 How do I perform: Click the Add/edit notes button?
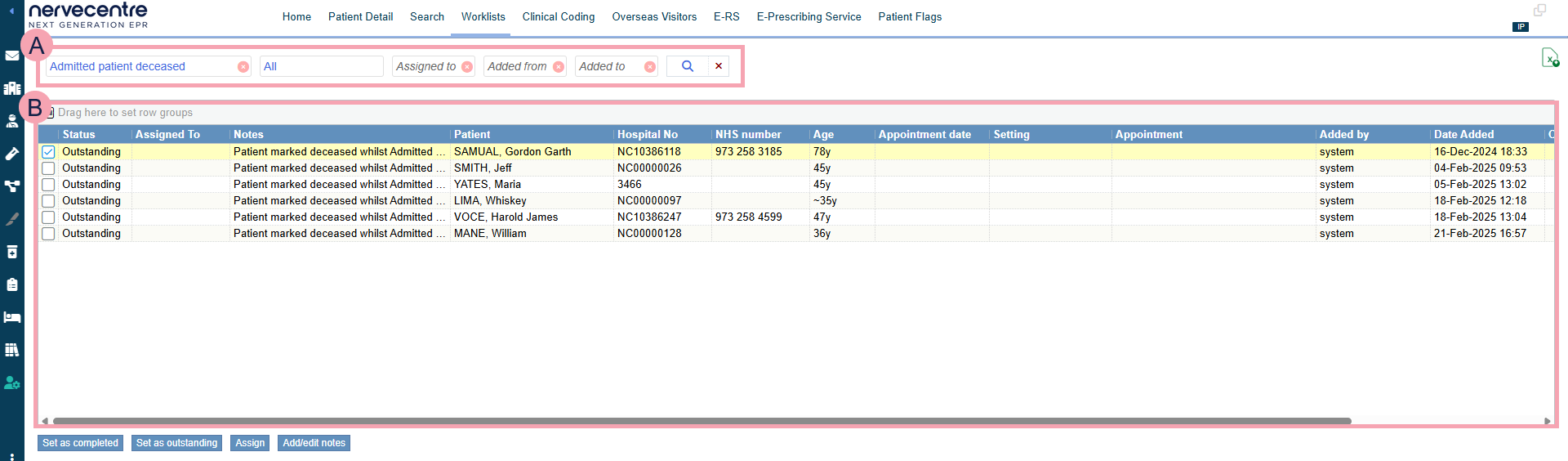tap(314, 443)
